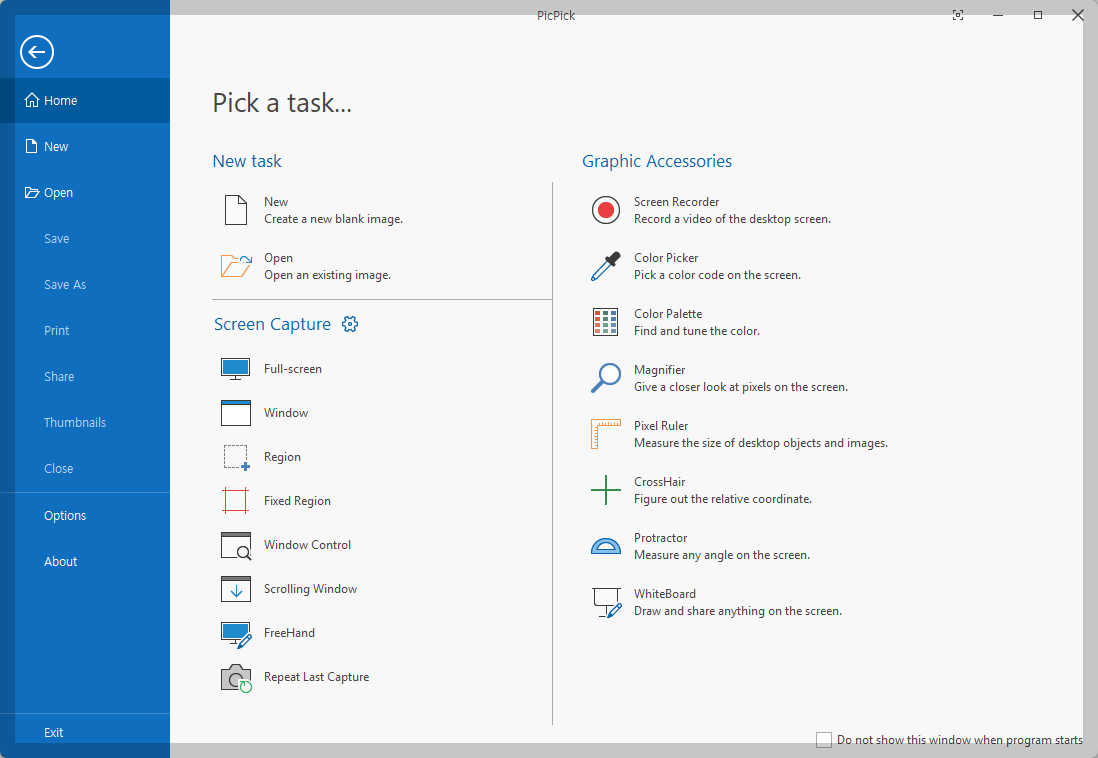Click the Window Control capture icon
1098x758 pixels.
tap(236, 546)
